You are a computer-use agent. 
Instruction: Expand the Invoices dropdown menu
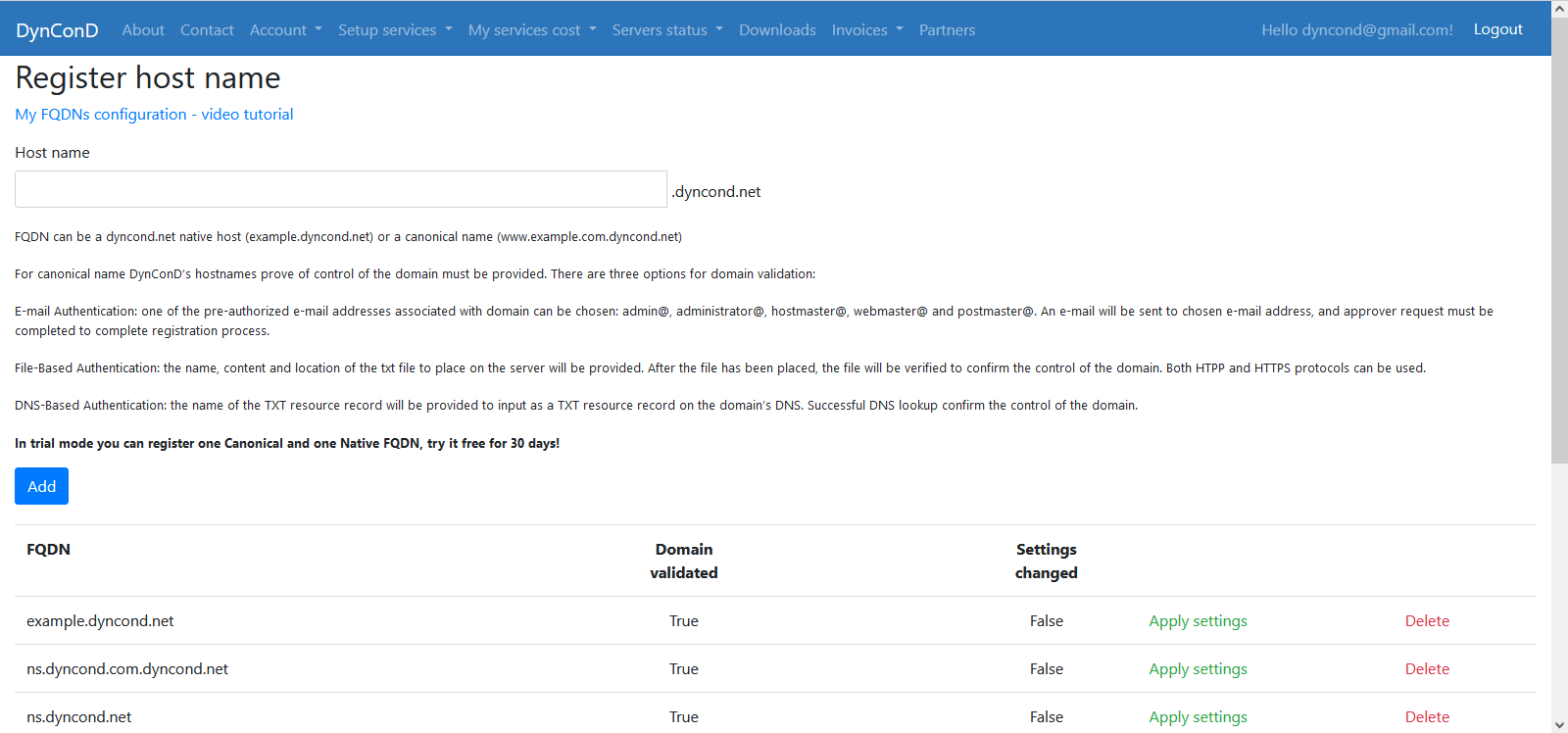pyautogui.click(x=867, y=30)
